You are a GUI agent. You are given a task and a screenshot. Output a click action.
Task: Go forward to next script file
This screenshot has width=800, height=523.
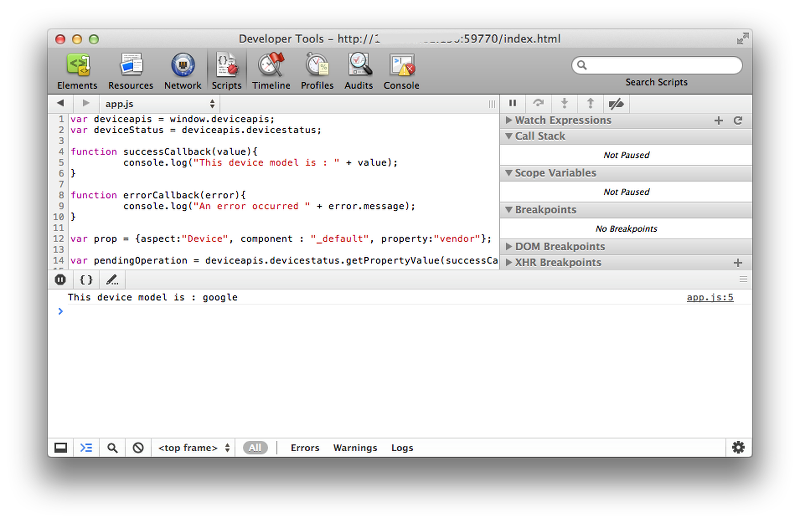(x=86, y=103)
